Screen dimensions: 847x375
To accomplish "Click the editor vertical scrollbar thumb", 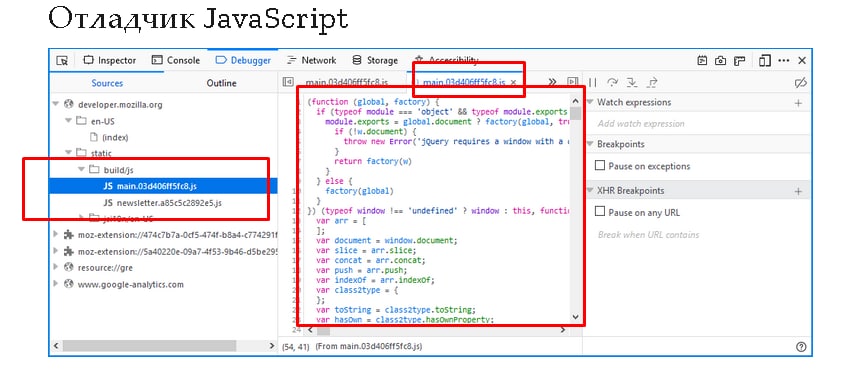I will (x=575, y=114).
